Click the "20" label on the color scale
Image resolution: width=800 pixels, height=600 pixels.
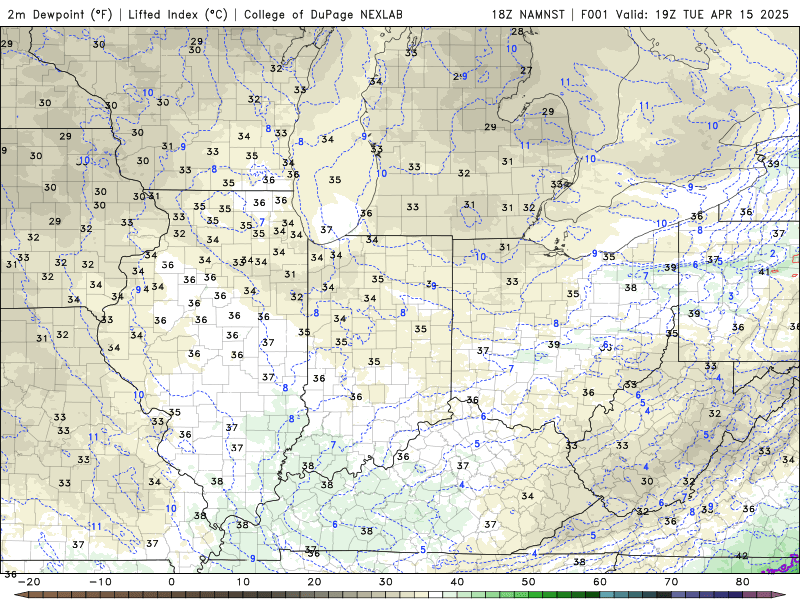pyautogui.click(x=314, y=582)
